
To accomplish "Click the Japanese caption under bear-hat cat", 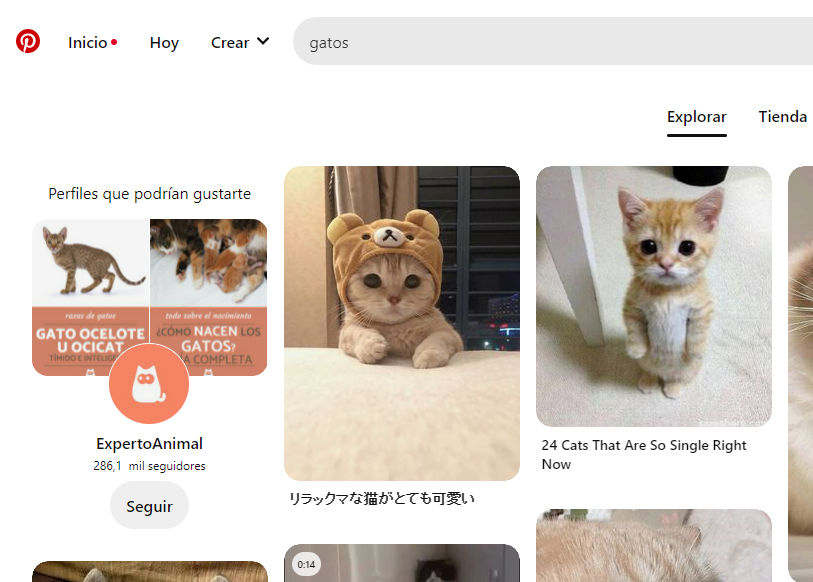I will pos(381,498).
